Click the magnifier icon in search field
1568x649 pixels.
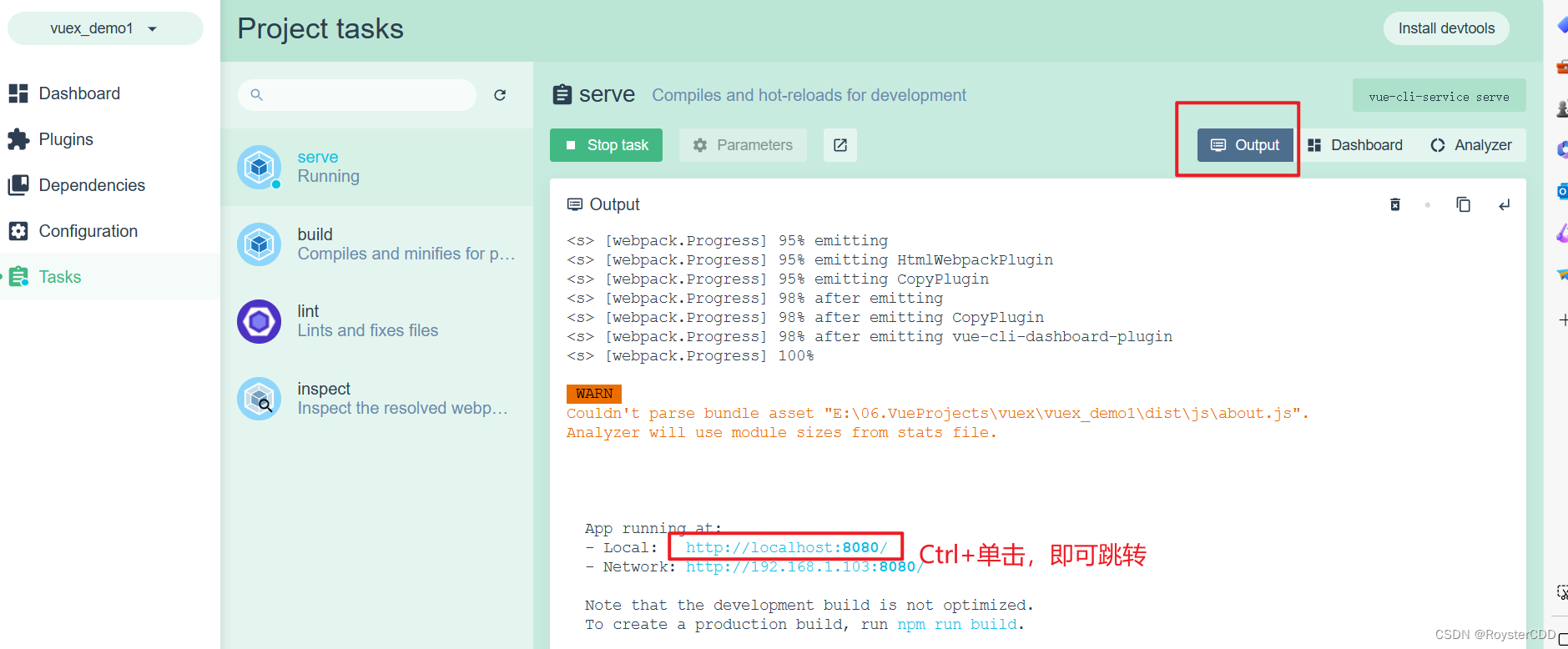click(257, 95)
